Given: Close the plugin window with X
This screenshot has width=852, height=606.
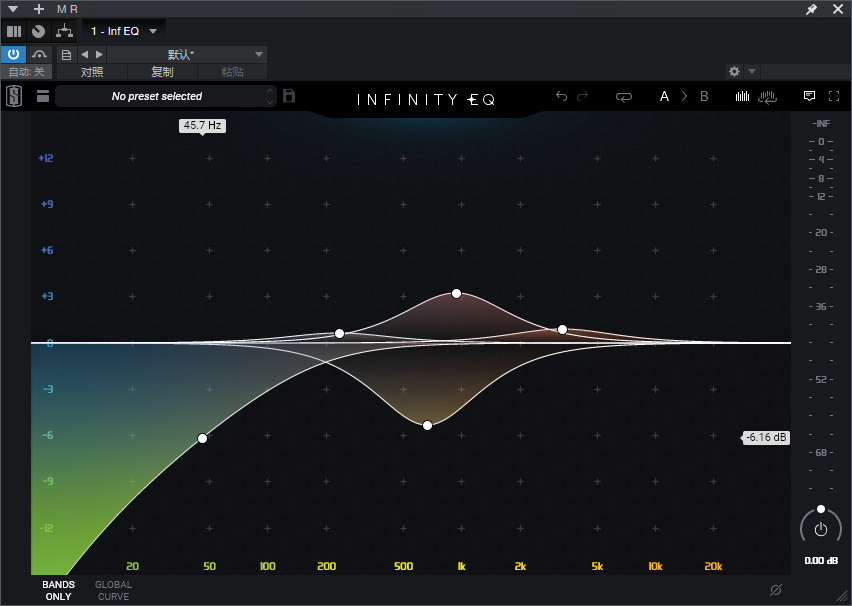Looking at the screenshot, I should coord(838,9).
